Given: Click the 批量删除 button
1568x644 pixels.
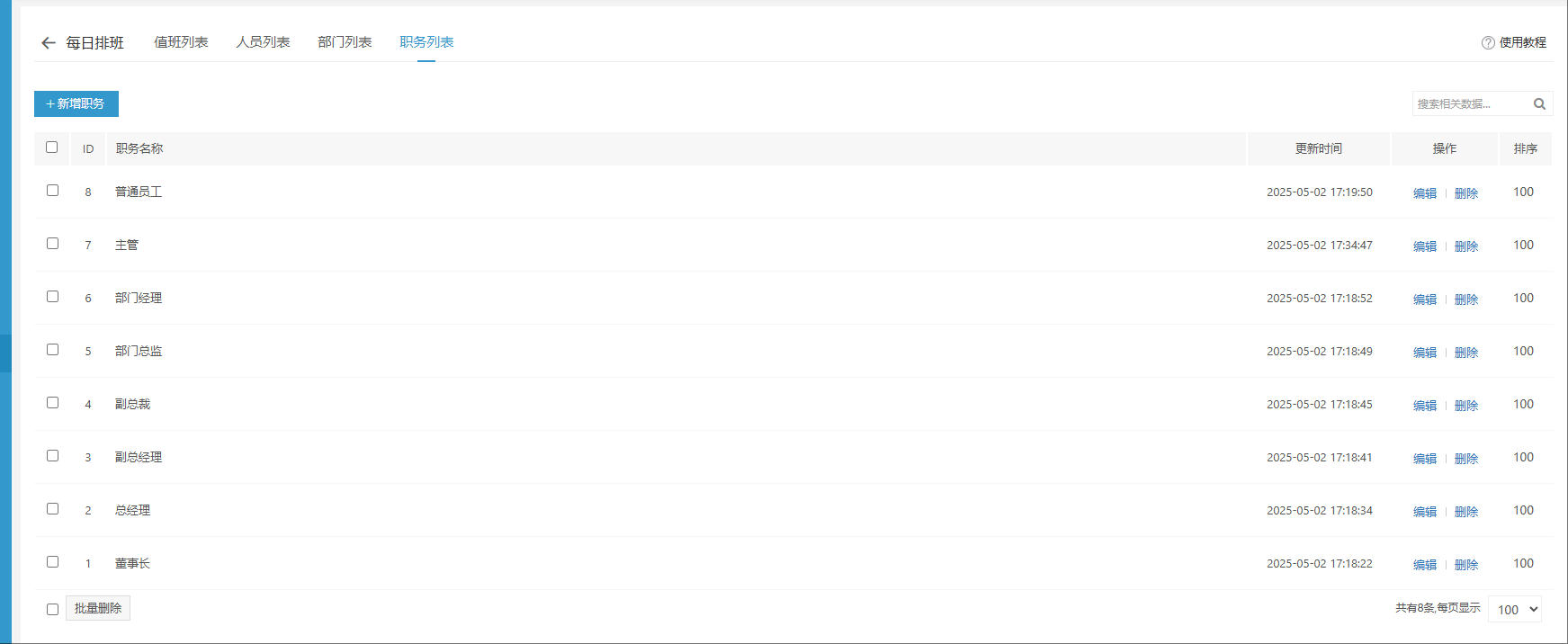Looking at the screenshot, I should coord(98,608).
